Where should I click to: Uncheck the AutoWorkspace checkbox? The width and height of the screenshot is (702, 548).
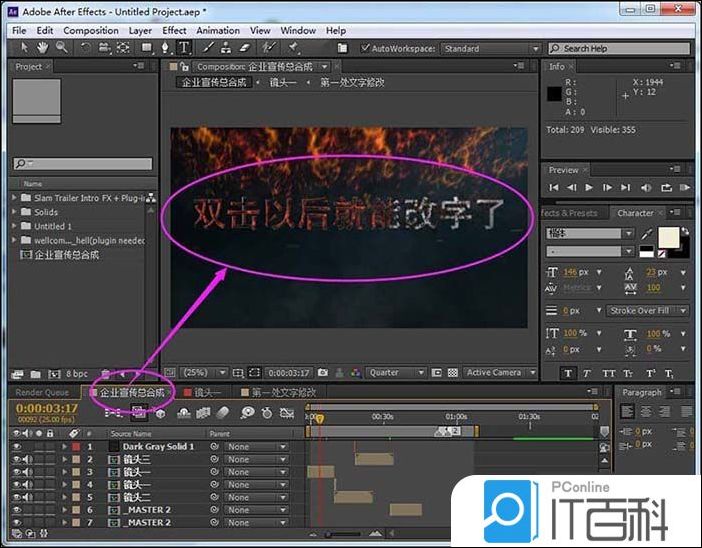pos(364,48)
